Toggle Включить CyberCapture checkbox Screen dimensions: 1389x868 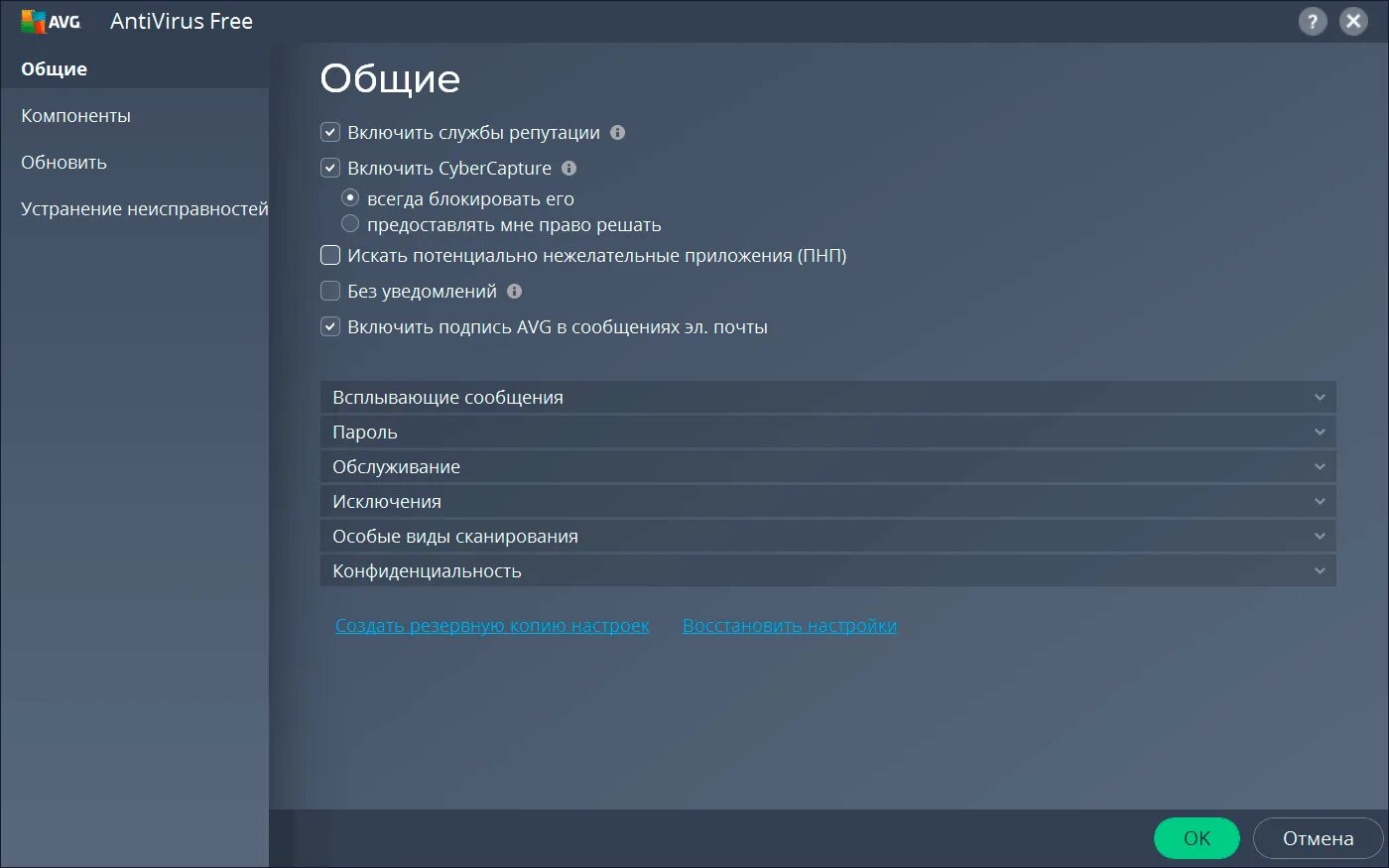point(330,168)
